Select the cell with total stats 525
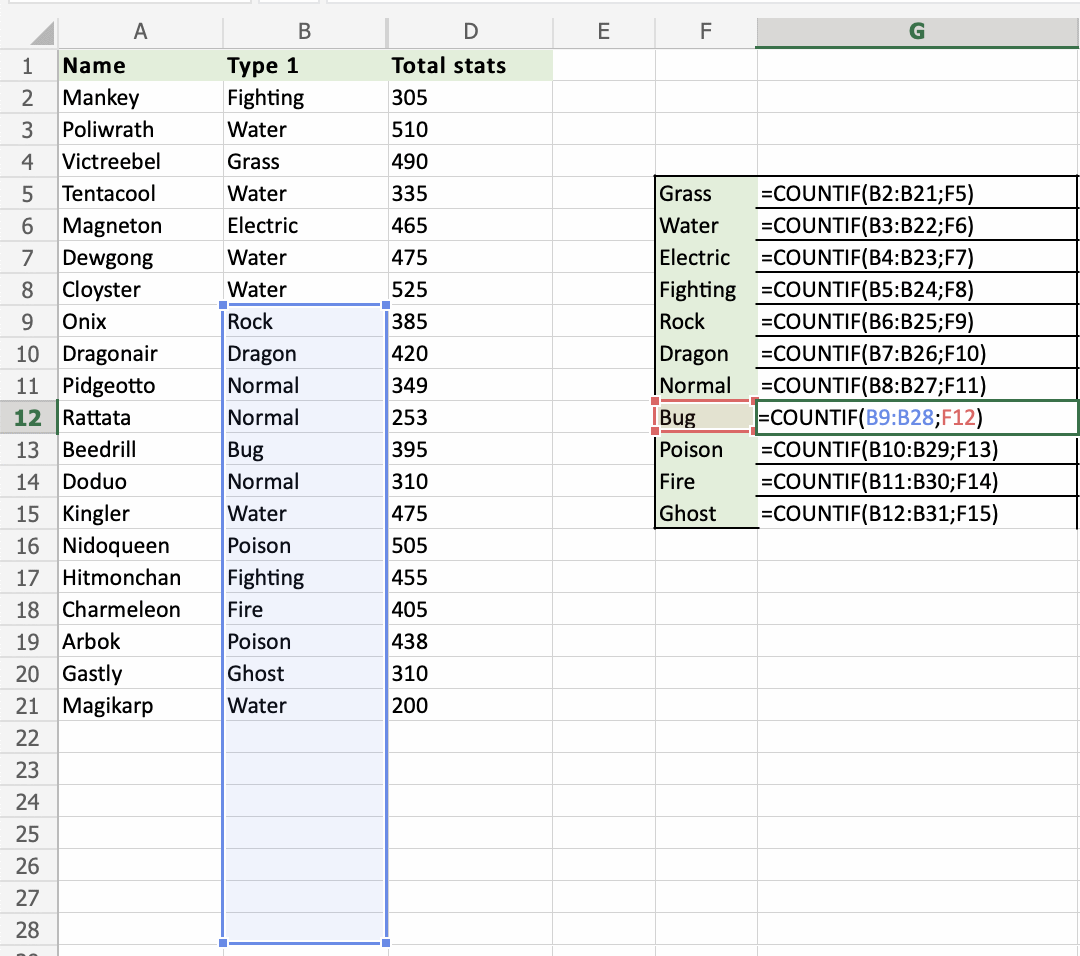Image resolution: width=1080 pixels, height=956 pixels. 469,290
